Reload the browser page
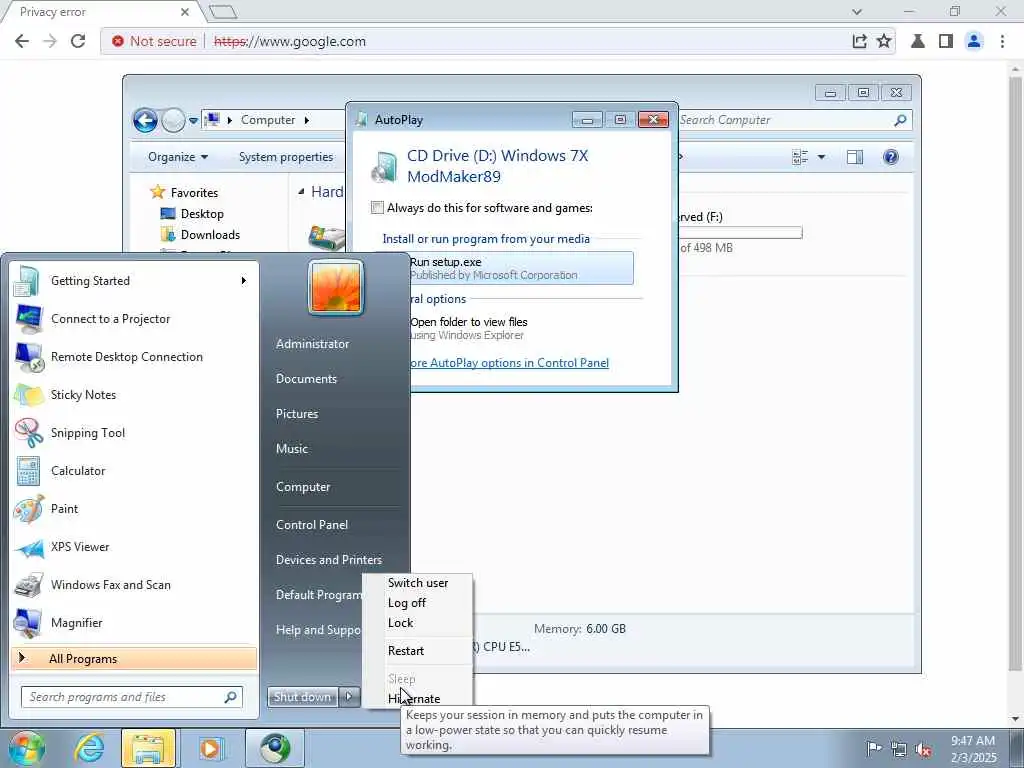 (x=78, y=41)
